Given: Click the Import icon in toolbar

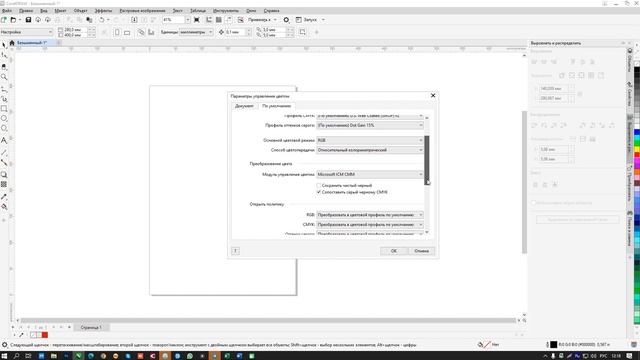Looking at the screenshot, I should point(134,20).
